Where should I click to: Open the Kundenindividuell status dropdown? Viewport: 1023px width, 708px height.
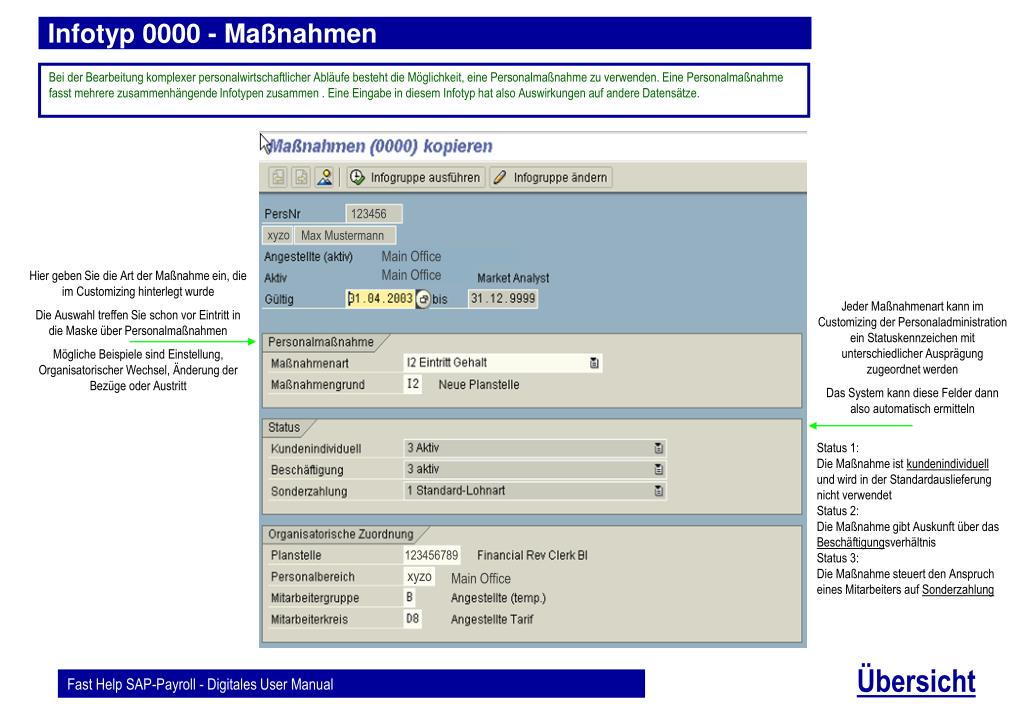658,448
